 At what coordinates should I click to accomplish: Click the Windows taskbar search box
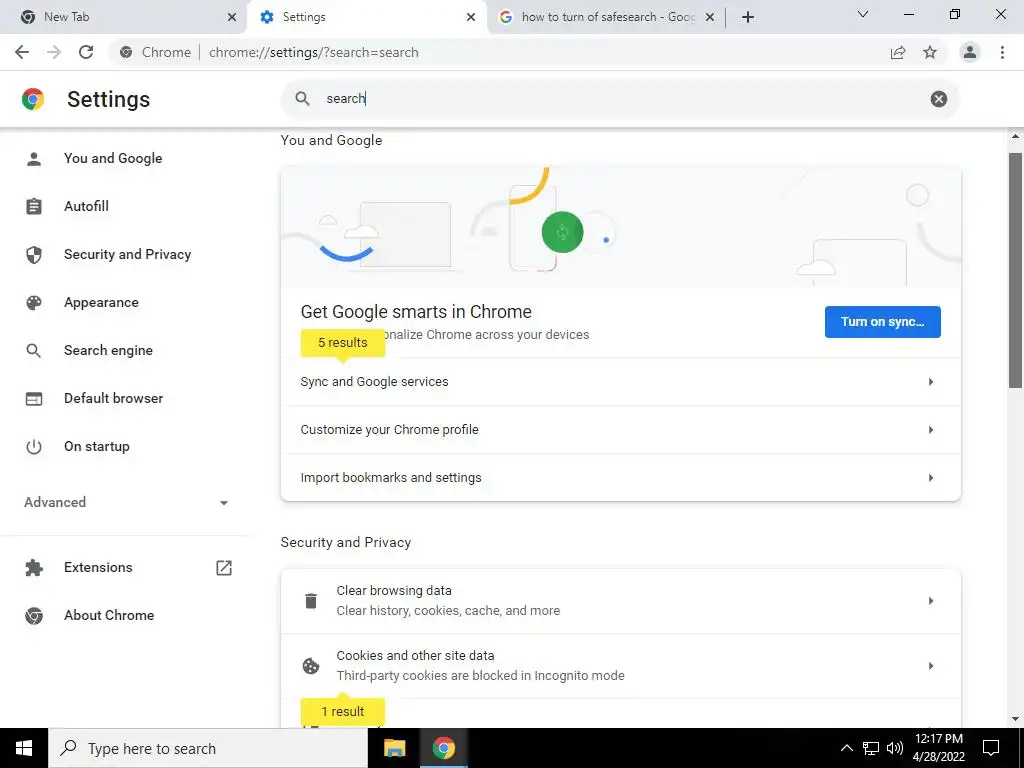point(208,748)
